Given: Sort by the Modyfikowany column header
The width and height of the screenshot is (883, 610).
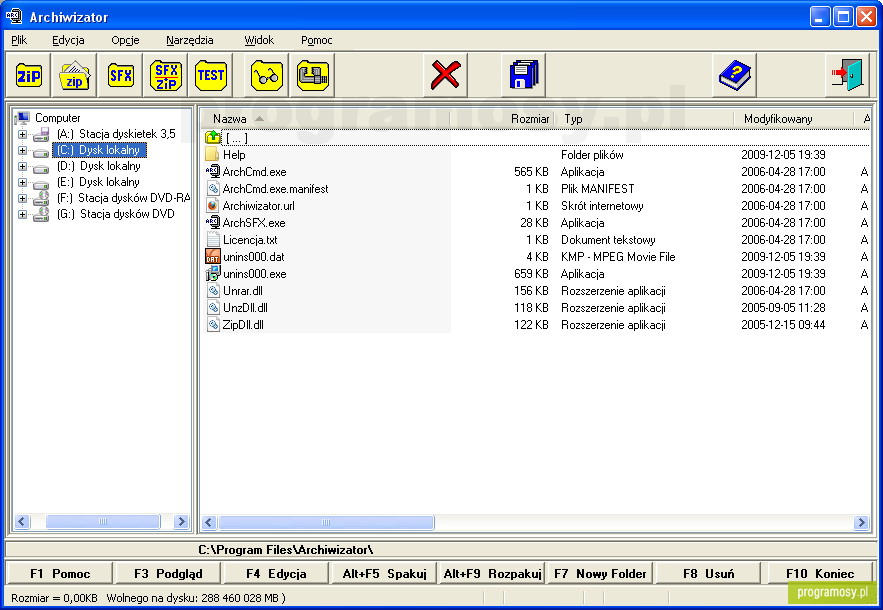Looking at the screenshot, I should pos(793,119).
